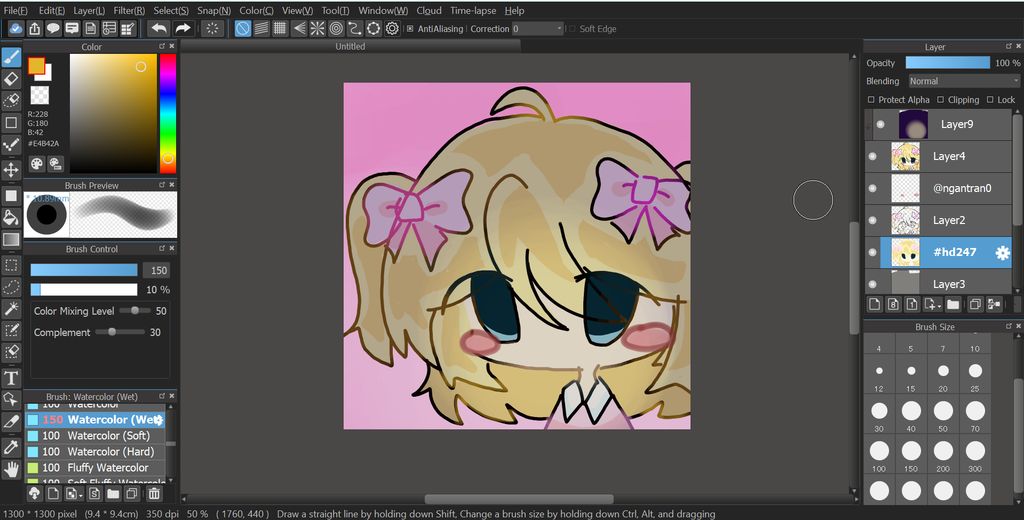This screenshot has height=520, width=1024.
Task: Enable the parallel lines snap
Action: point(261,29)
